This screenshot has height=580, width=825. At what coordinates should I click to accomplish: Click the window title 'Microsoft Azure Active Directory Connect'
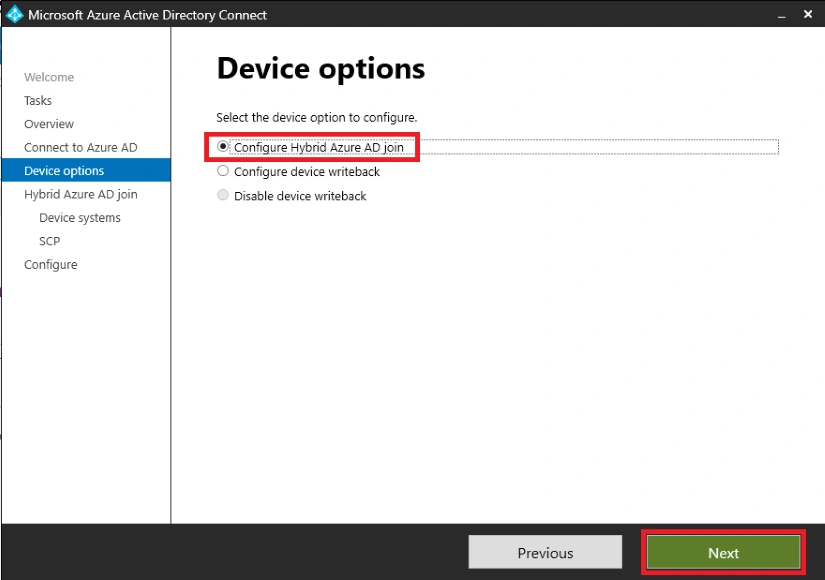147,15
